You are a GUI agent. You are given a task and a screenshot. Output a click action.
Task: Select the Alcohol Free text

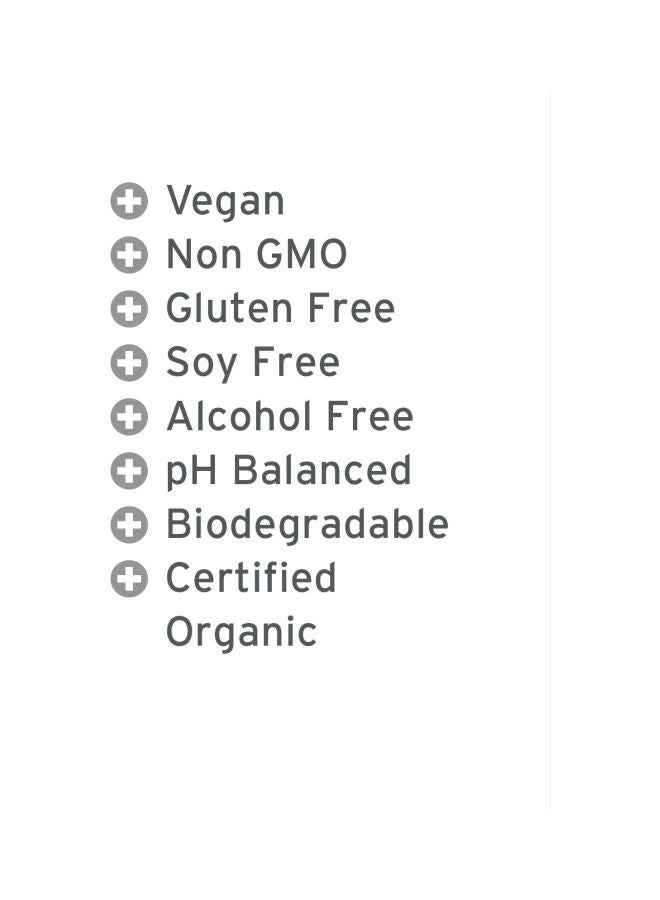coord(289,417)
